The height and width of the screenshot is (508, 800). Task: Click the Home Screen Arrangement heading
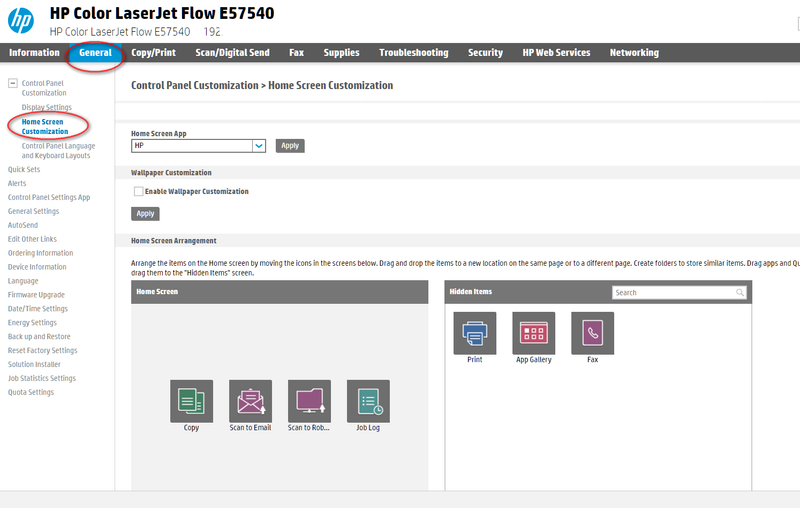(173, 241)
